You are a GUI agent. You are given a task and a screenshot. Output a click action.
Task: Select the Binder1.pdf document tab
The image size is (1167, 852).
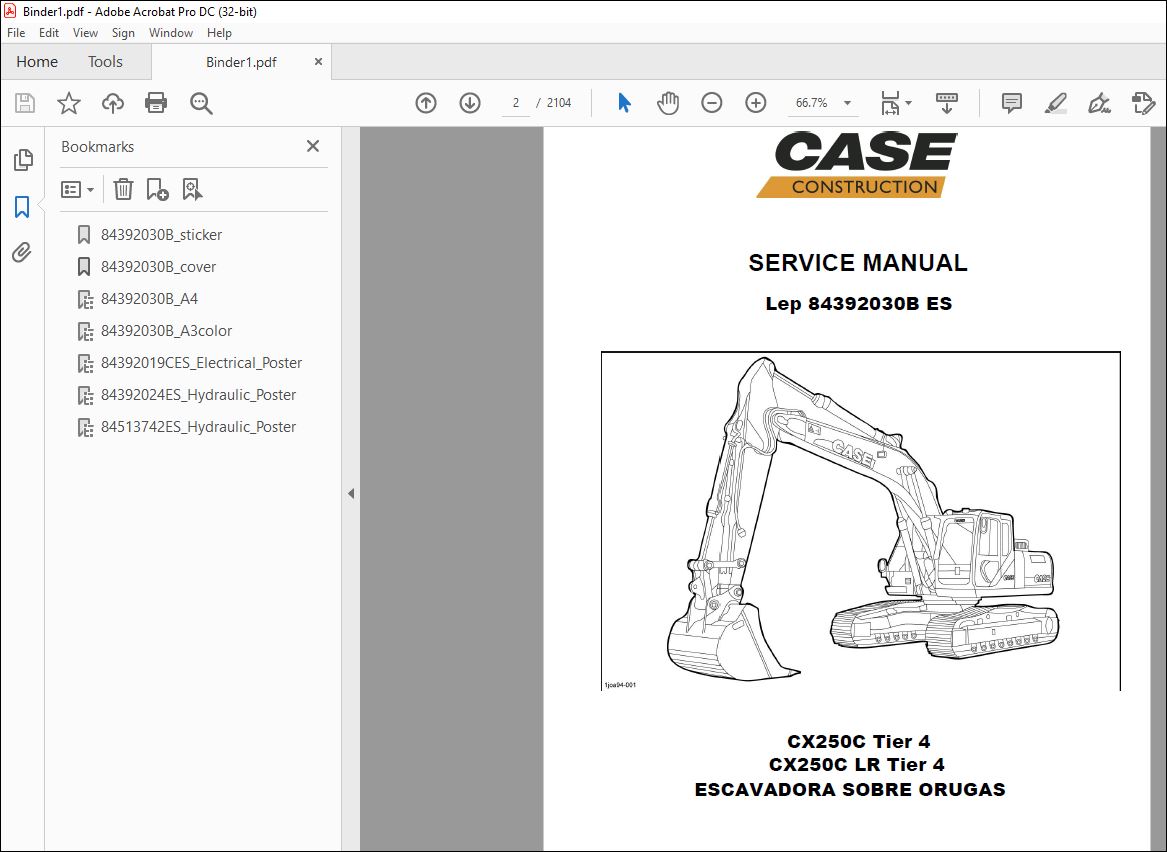tap(241, 62)
